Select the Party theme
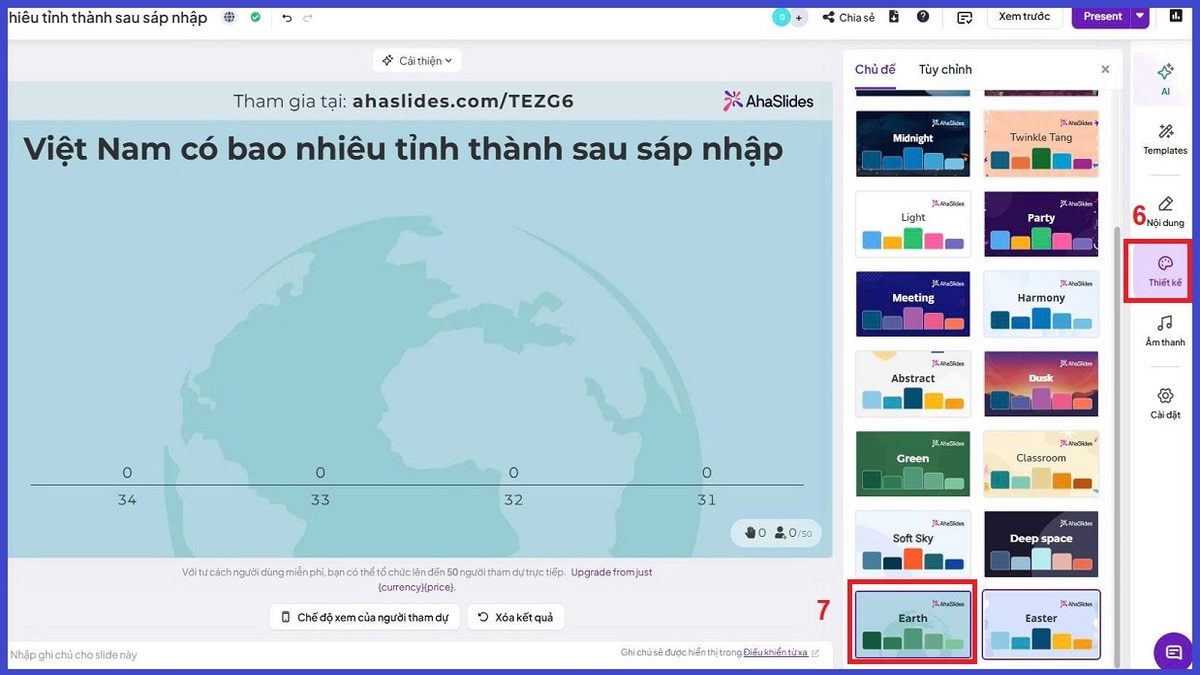This screenshot has height=675, width=1200. coord(1041,224)
